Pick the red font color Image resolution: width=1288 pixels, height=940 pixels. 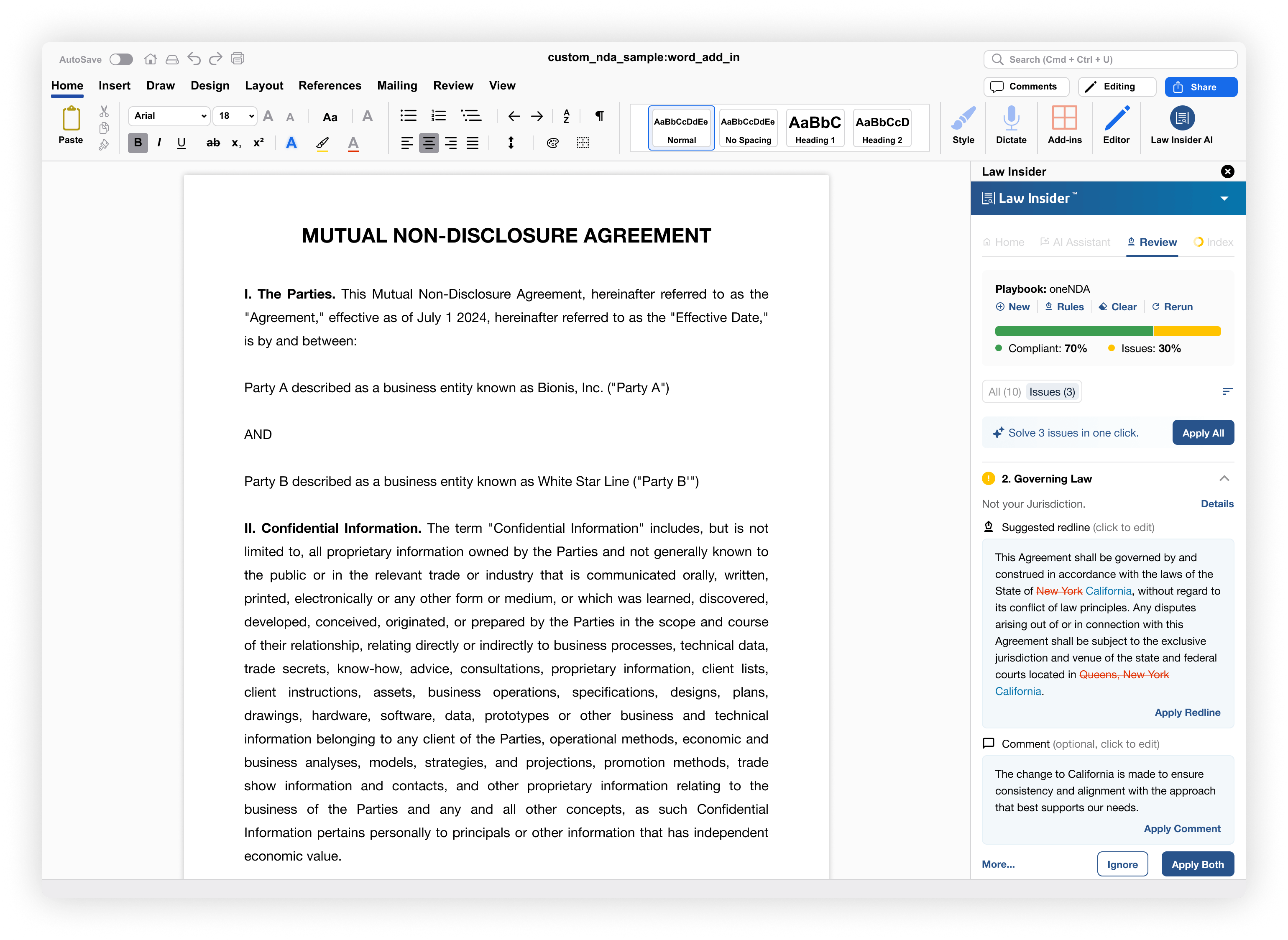pyautogui.click(x=353, y=143)
